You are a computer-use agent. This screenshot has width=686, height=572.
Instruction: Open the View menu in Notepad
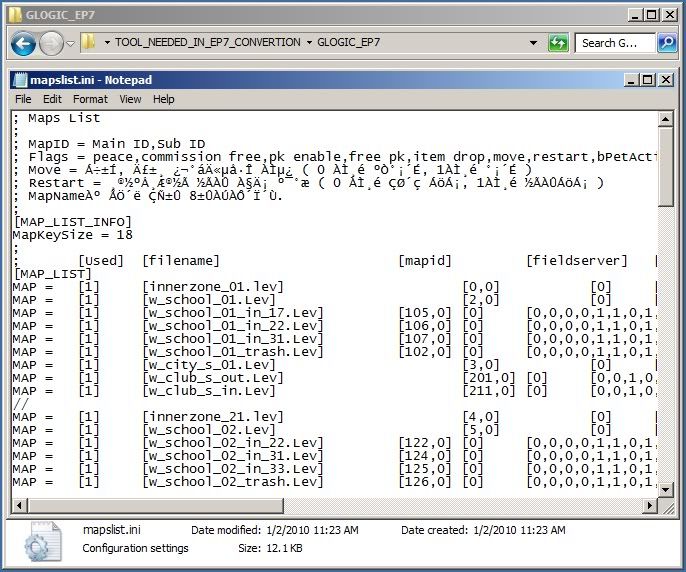(130, 99)
